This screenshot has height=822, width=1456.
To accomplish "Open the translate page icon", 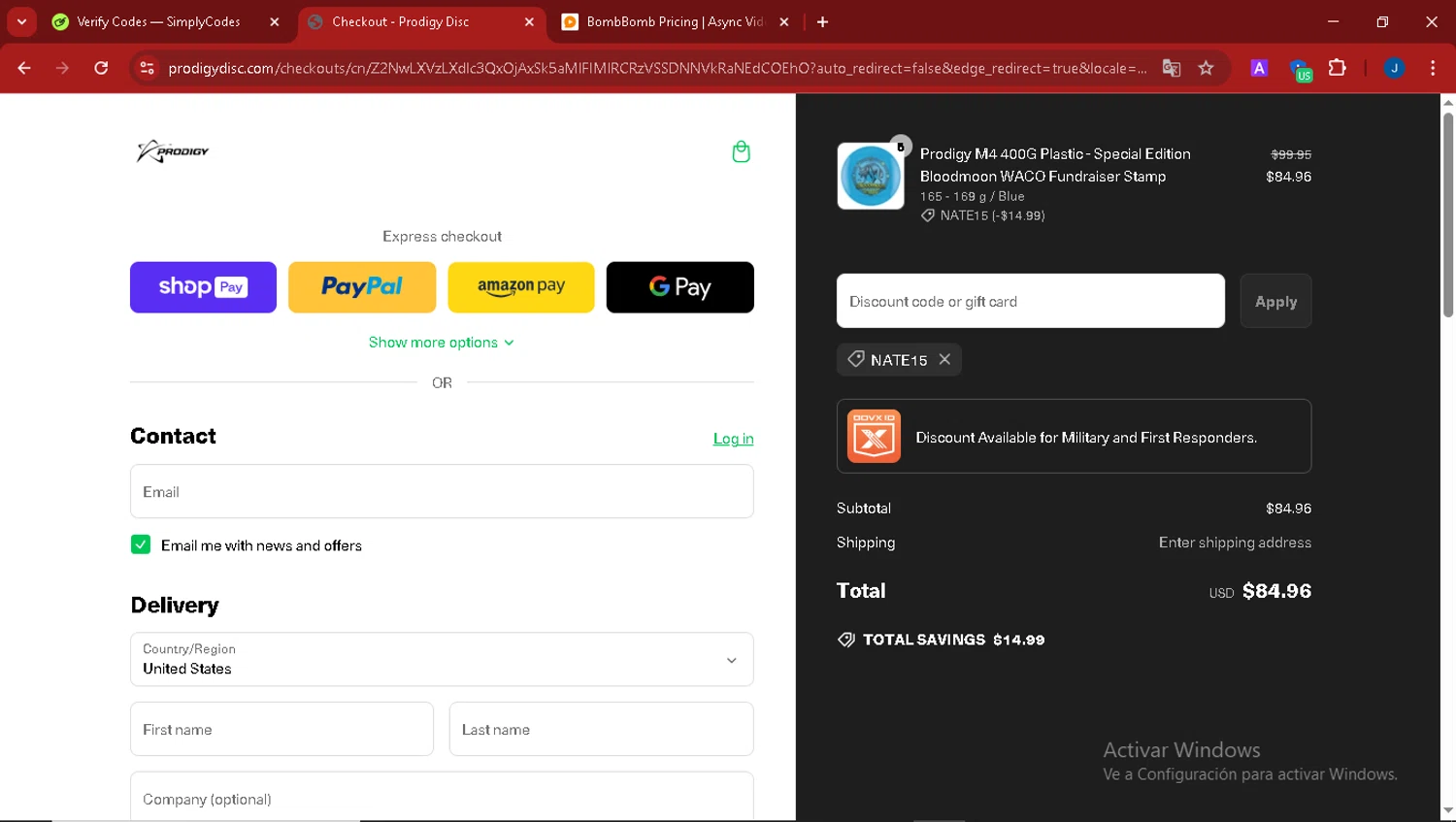I will 1172,68.
